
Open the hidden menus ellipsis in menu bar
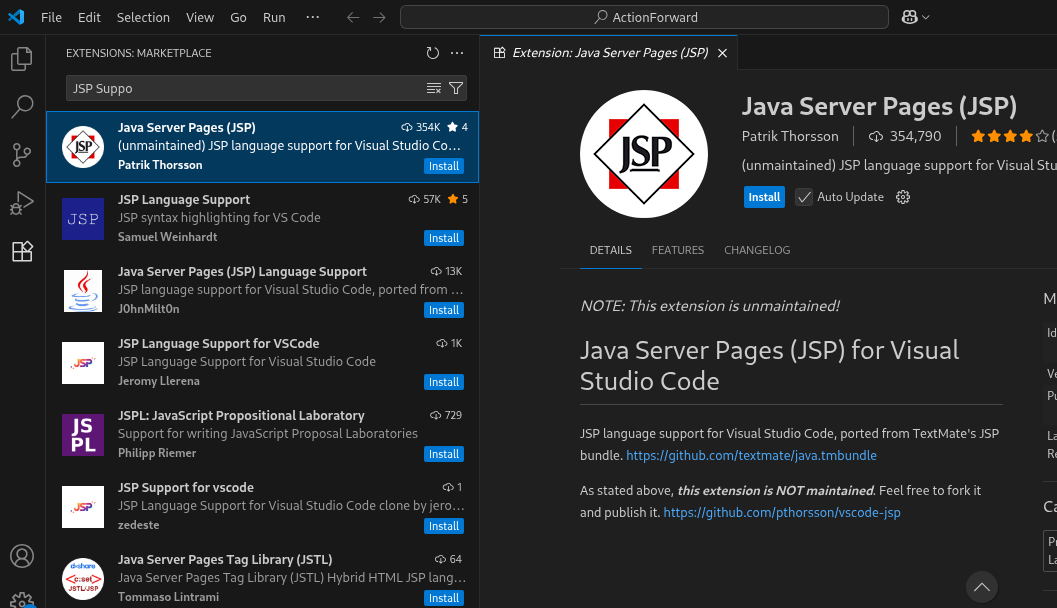pos(312,18)
